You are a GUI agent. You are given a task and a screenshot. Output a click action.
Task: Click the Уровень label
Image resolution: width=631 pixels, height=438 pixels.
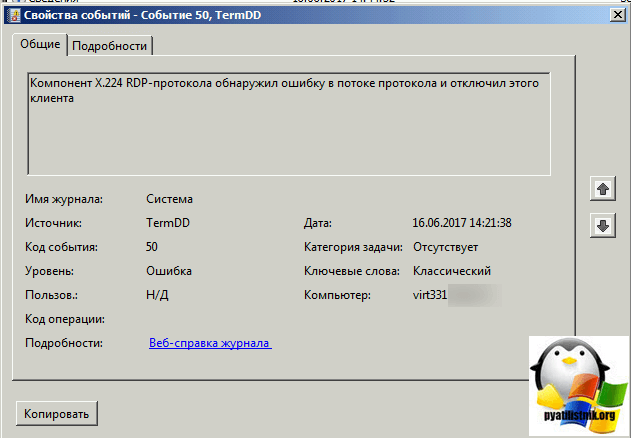(x=49, y=271)
